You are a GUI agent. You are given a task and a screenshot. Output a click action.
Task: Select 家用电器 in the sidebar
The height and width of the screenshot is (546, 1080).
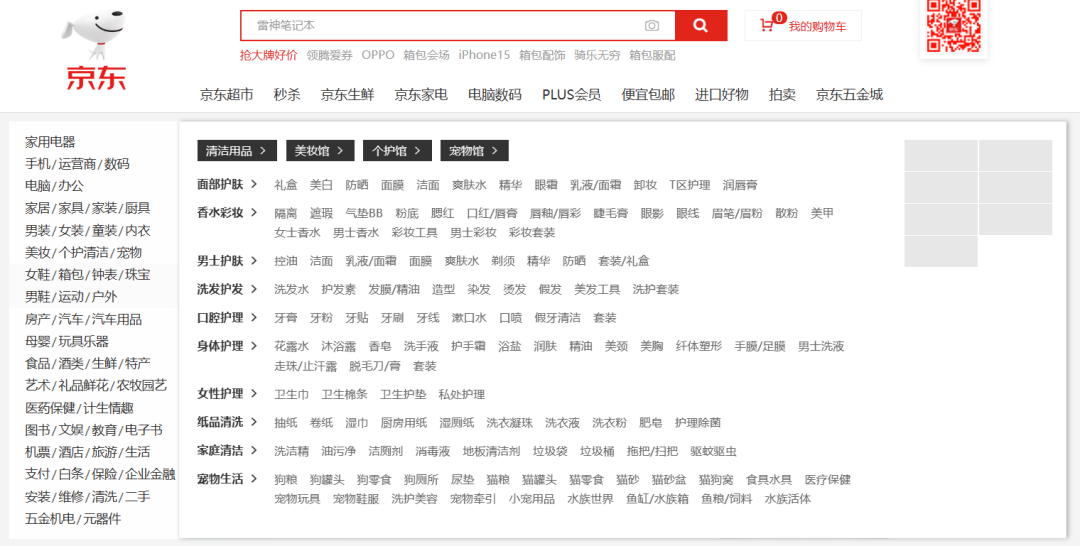coord(50,142)
